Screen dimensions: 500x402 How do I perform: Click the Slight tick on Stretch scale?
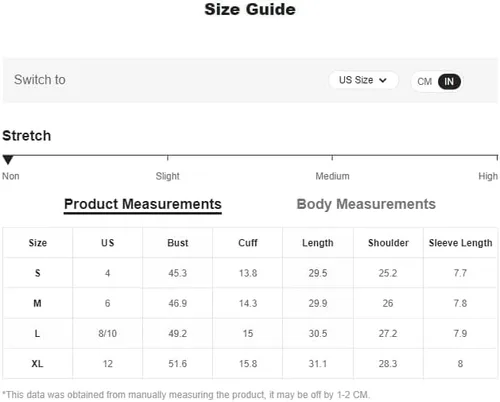click(167, 158)
